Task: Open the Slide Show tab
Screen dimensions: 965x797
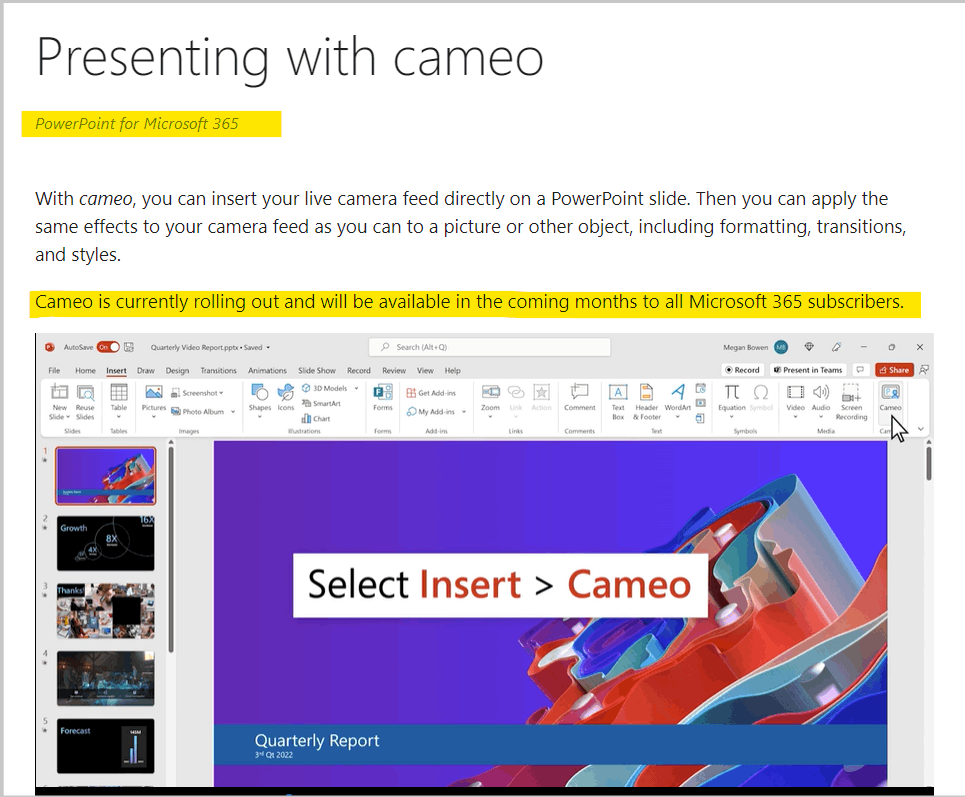Action: (x=316, y=370)
